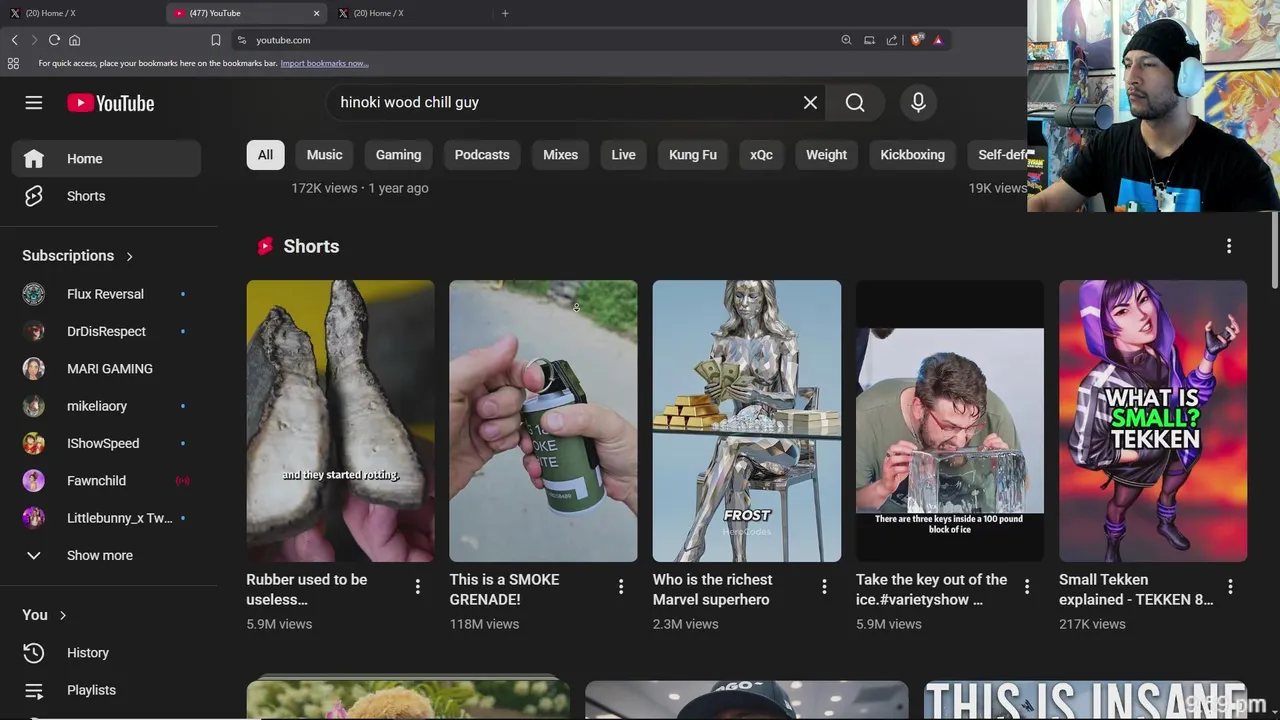Open IShowSpeed channel
This screenshot has width=1280, height=720.
107,443
